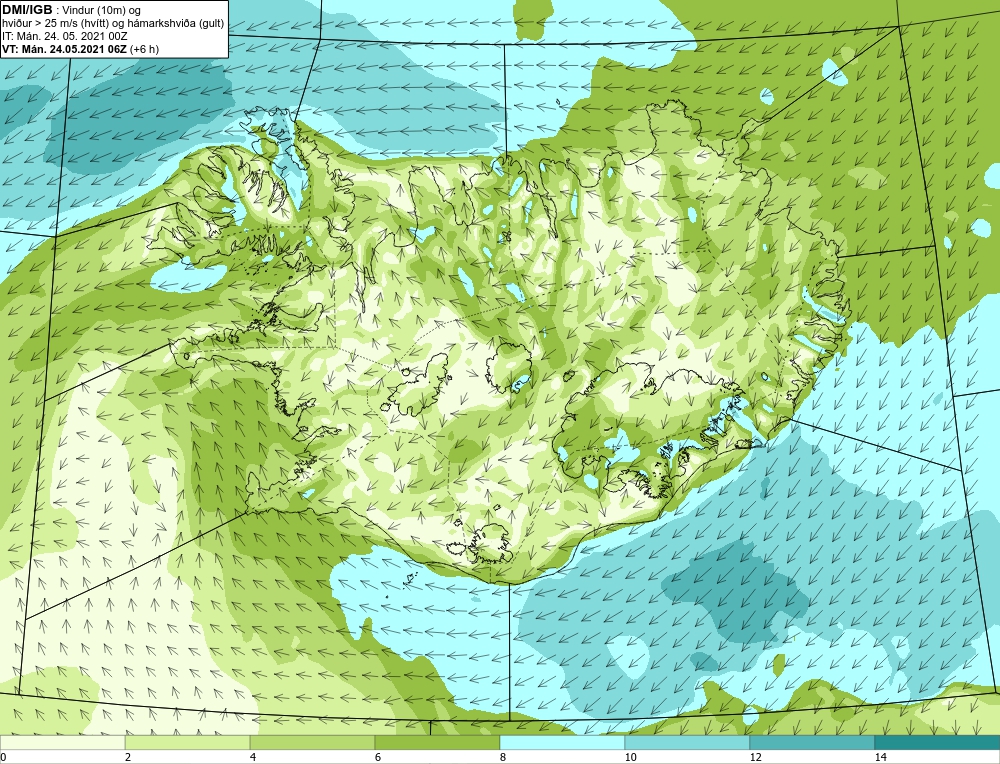Click the legend label '0'
This screenshot has width=1000, height=764.
(3, 757)
